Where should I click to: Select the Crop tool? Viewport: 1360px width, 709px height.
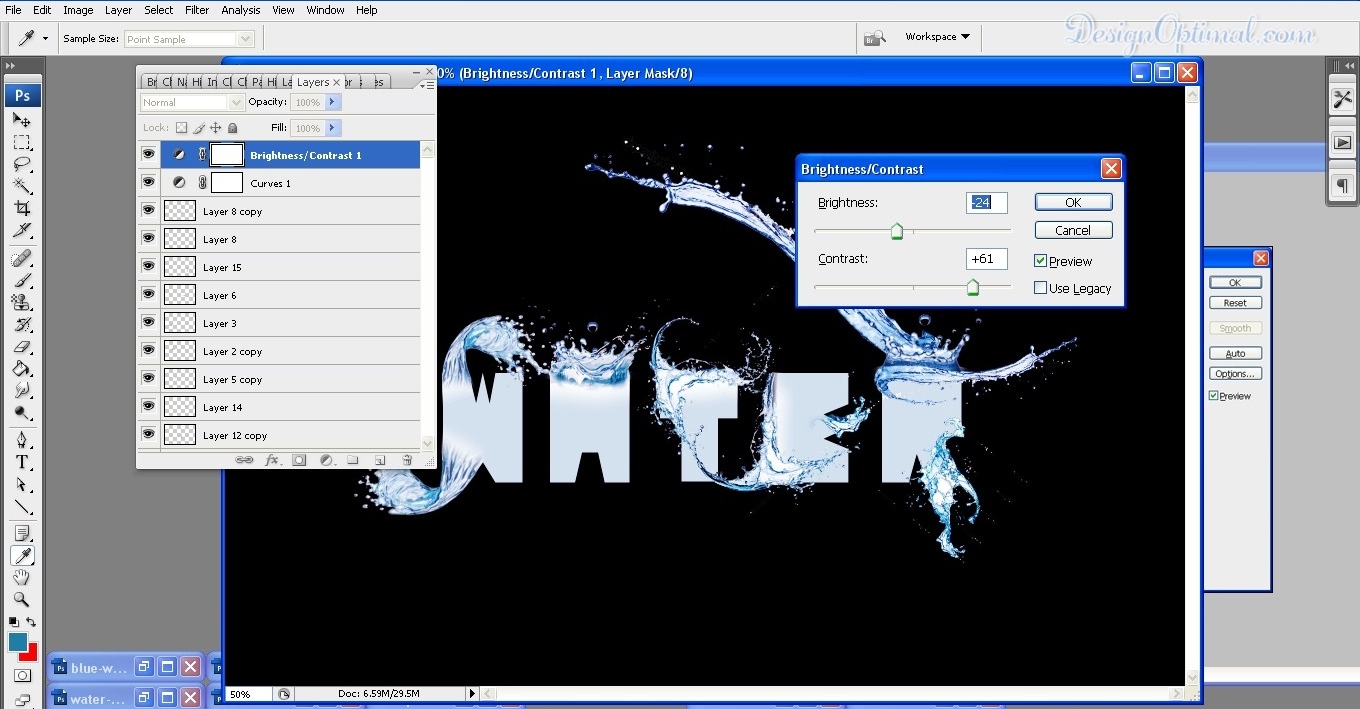[22, 208]
